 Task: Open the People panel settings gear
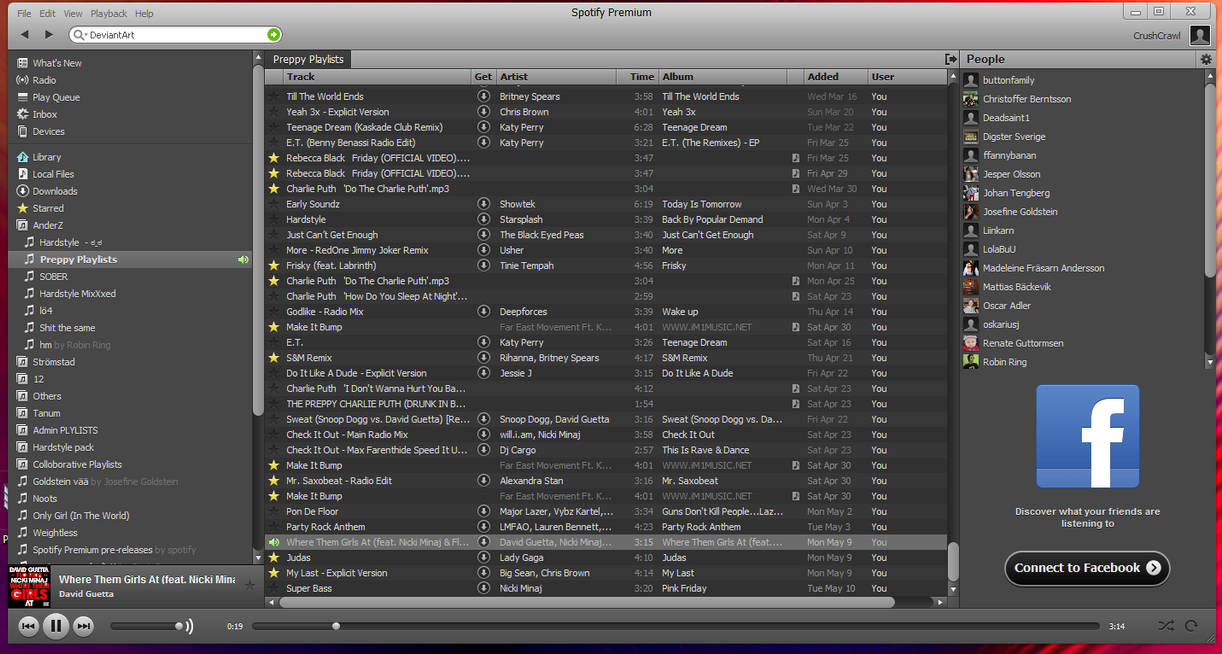tap(1207, 59)
